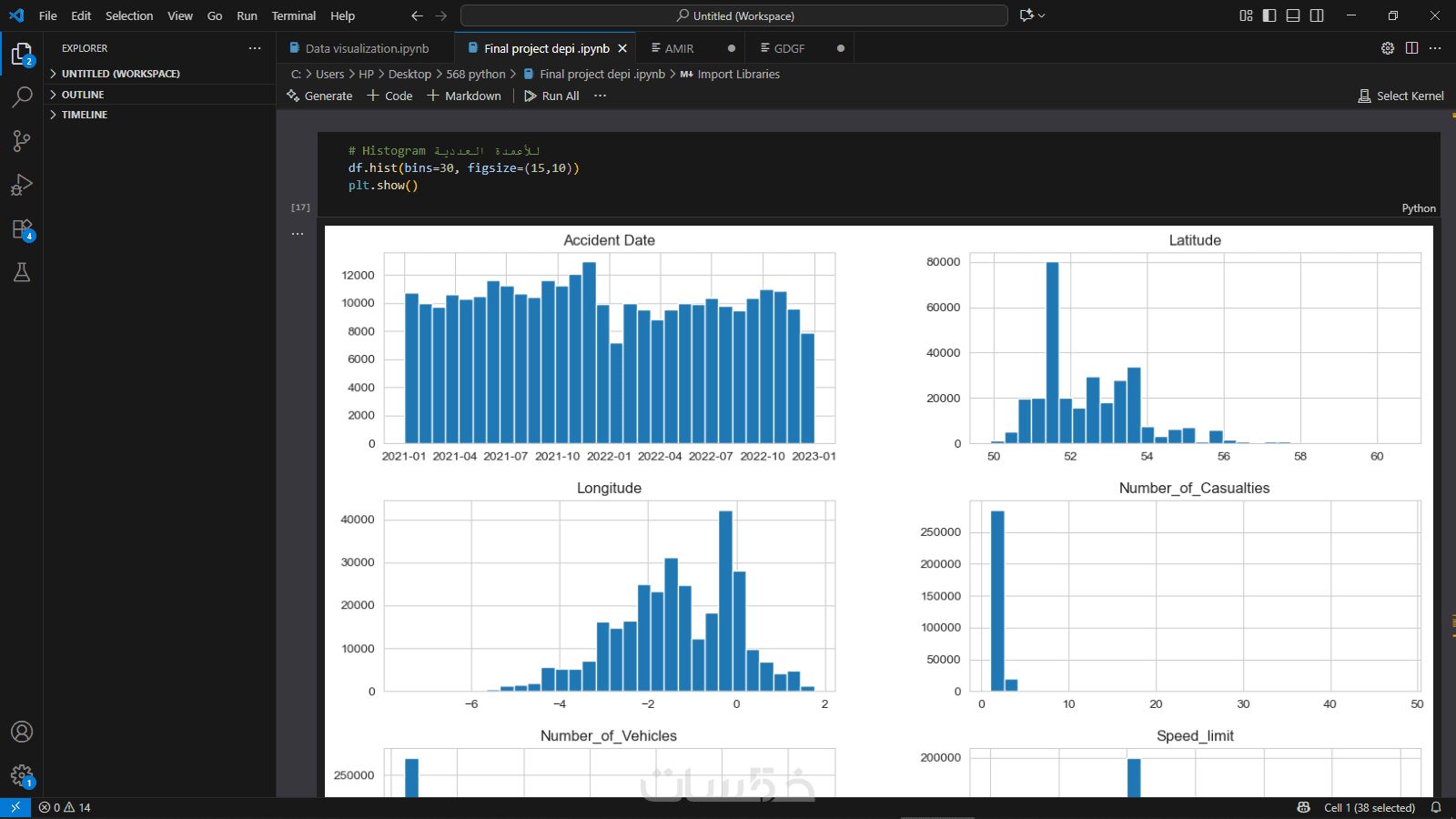Add a new Code cell
Image resolution: width=1456 pixels, height=819 pixels.
389,96
